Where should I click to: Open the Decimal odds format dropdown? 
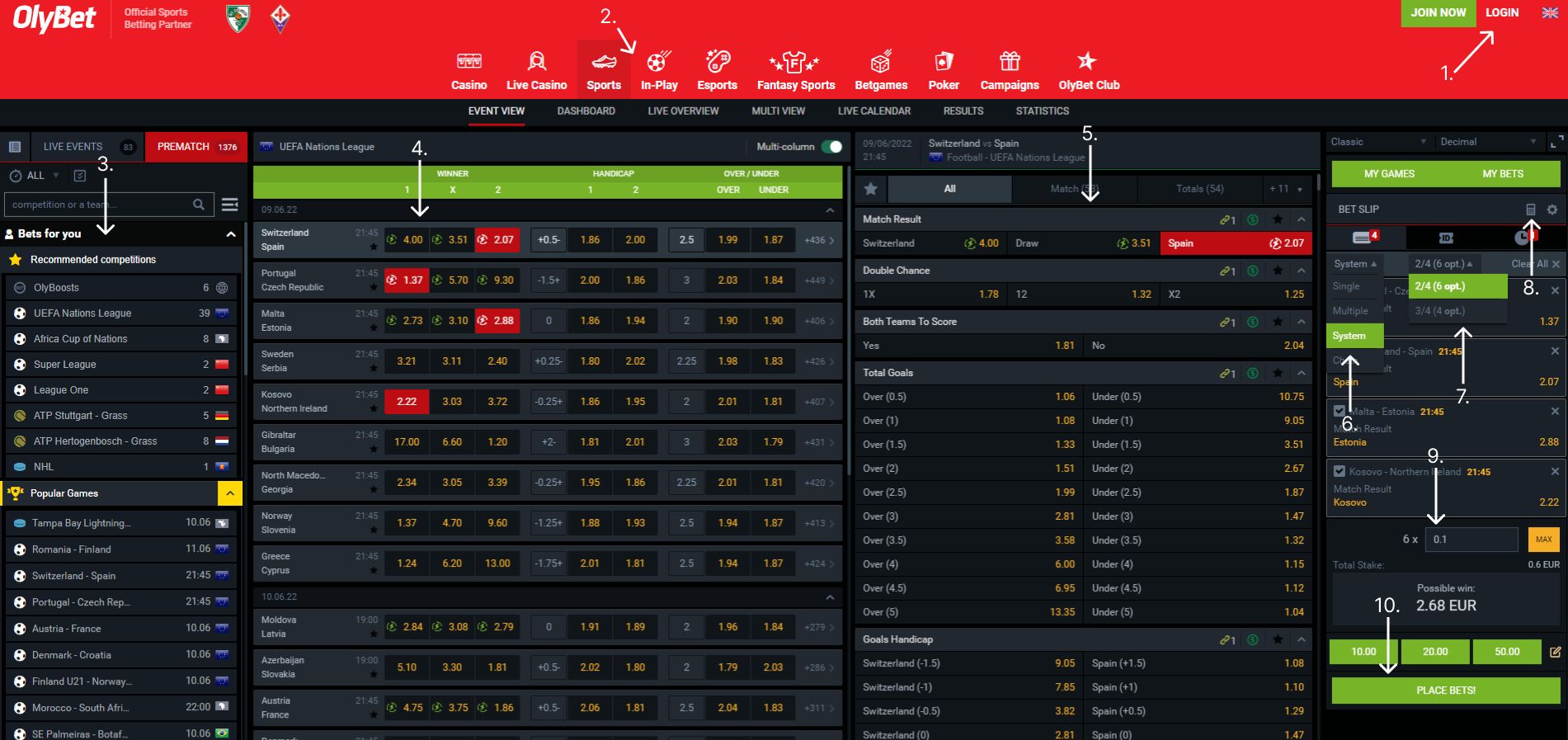1487,142
